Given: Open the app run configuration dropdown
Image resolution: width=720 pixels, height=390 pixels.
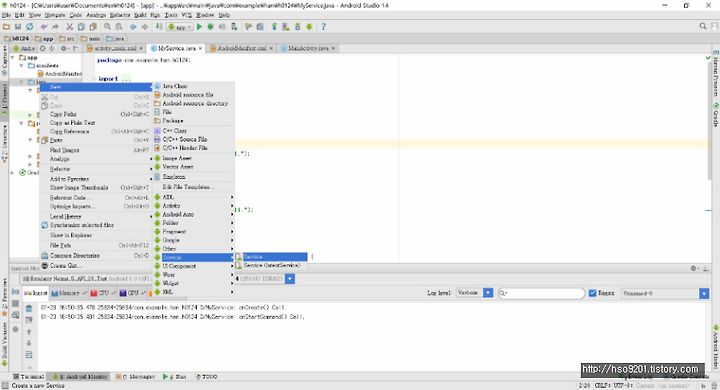Looking at the screenshot, I should click(180, 27).
